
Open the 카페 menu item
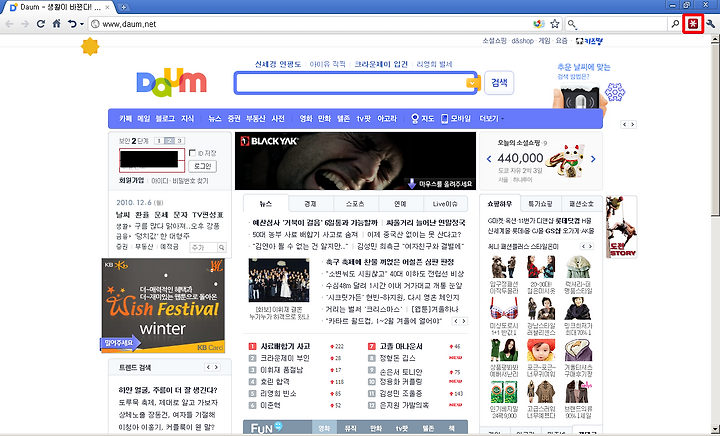125,118
